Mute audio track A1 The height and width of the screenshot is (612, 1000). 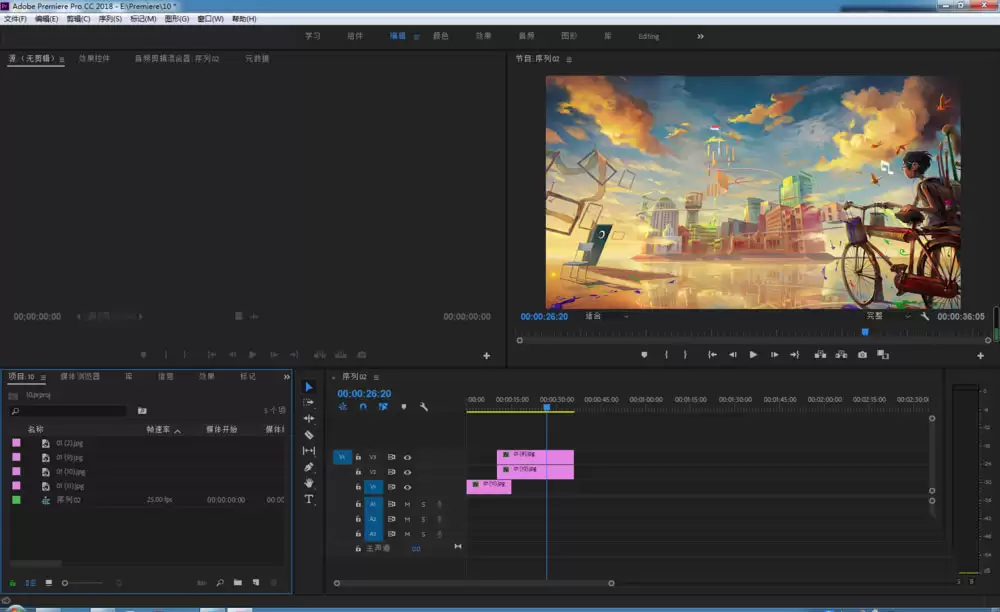[x=408, y=504]
